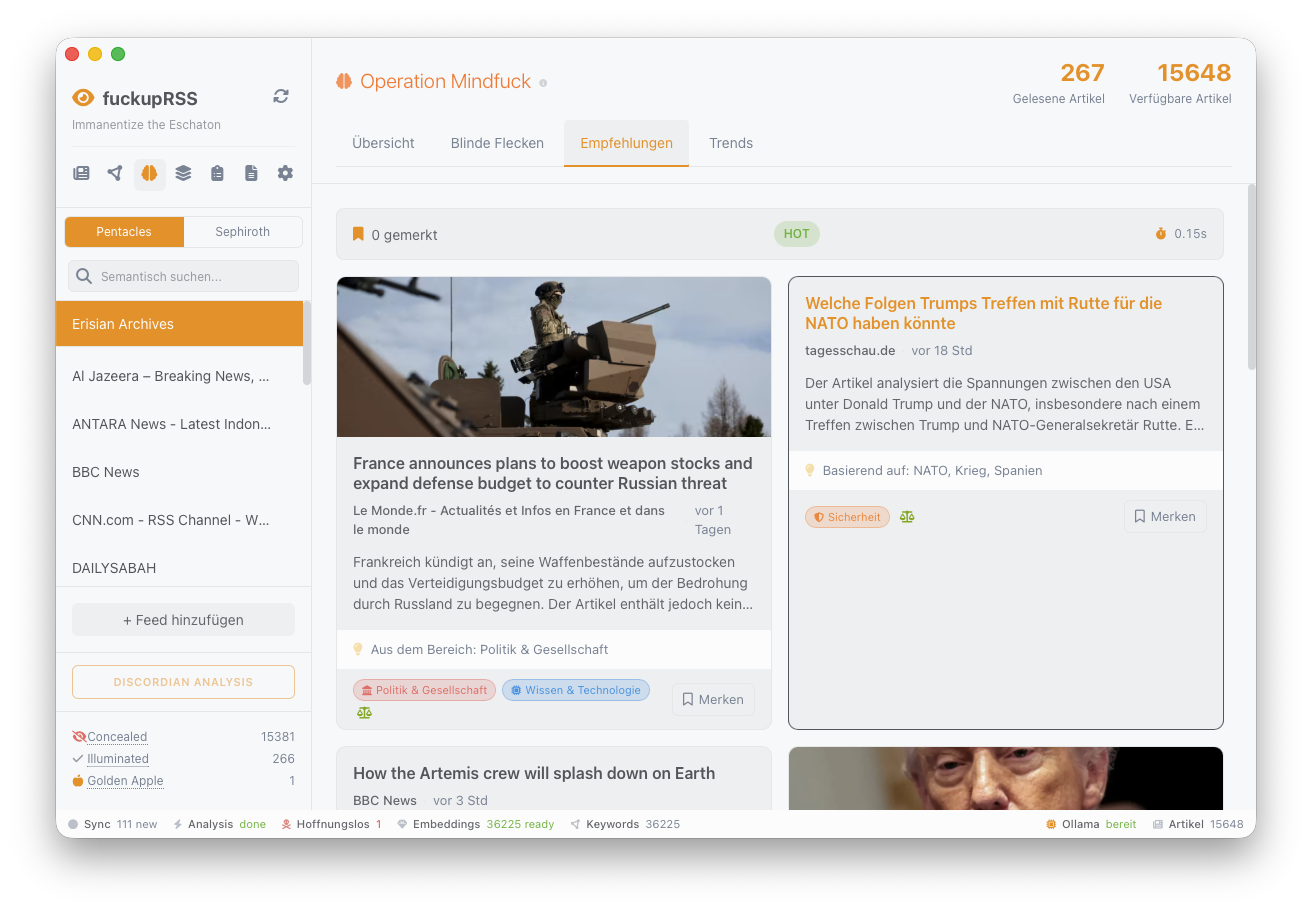The image size is (1312, 912).
Task: Open the document icon next to settings gear
Action: 251,173
